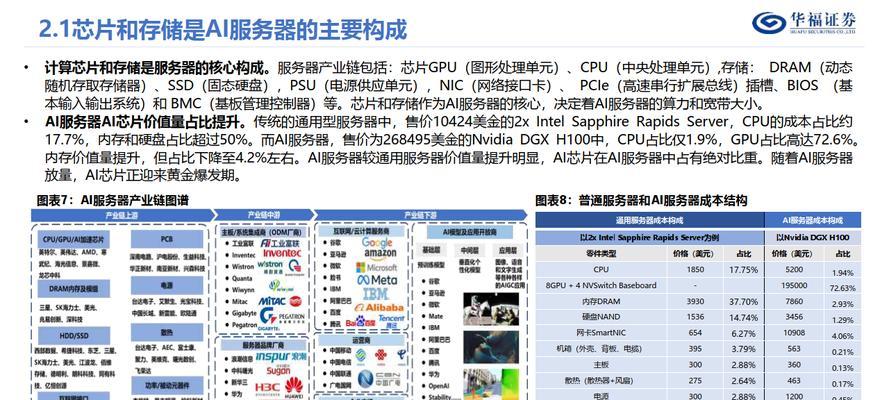Click the 互联网/云计算服务商 heading

point(361,231)
